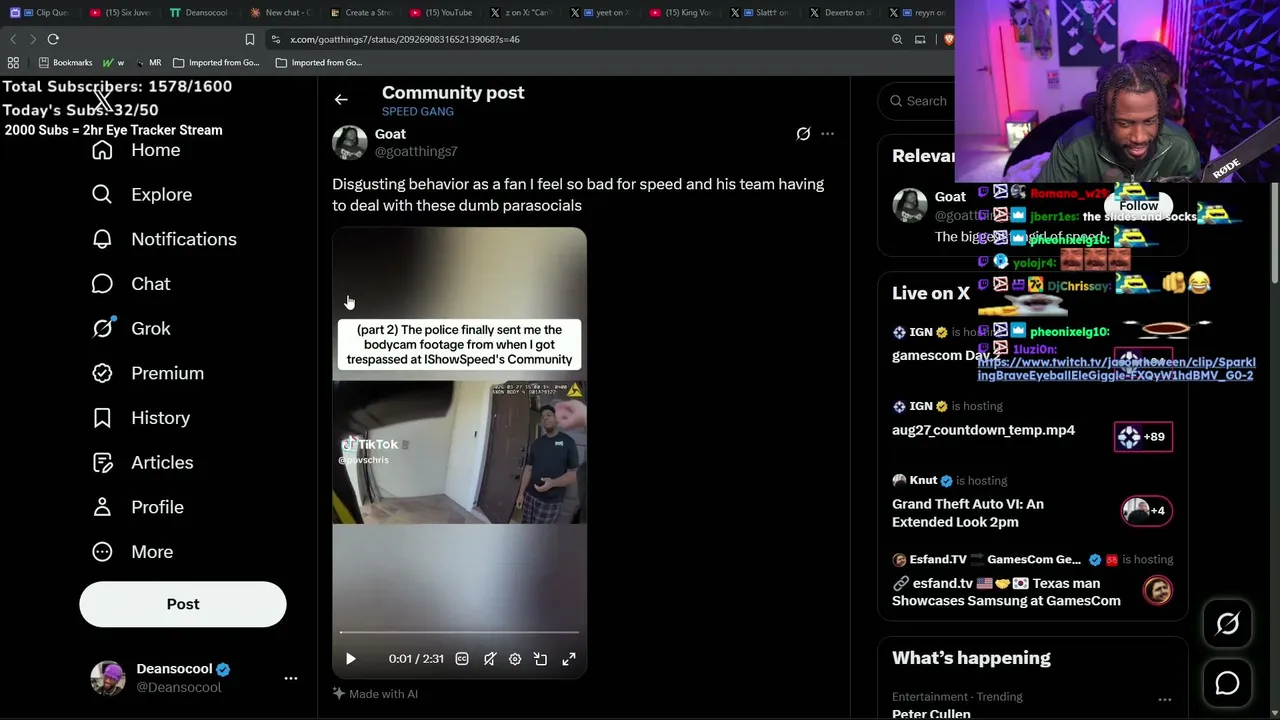Expand the More menu in the sidebar
This screenshot has height=720, width=1280.
coord(132,552)
